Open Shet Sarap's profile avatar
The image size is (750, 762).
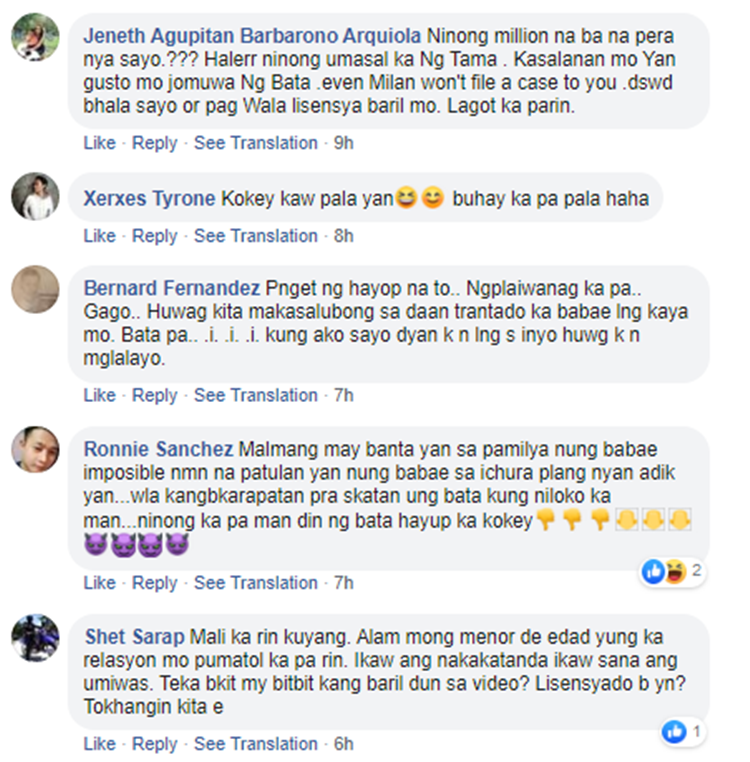coord(35,638)
